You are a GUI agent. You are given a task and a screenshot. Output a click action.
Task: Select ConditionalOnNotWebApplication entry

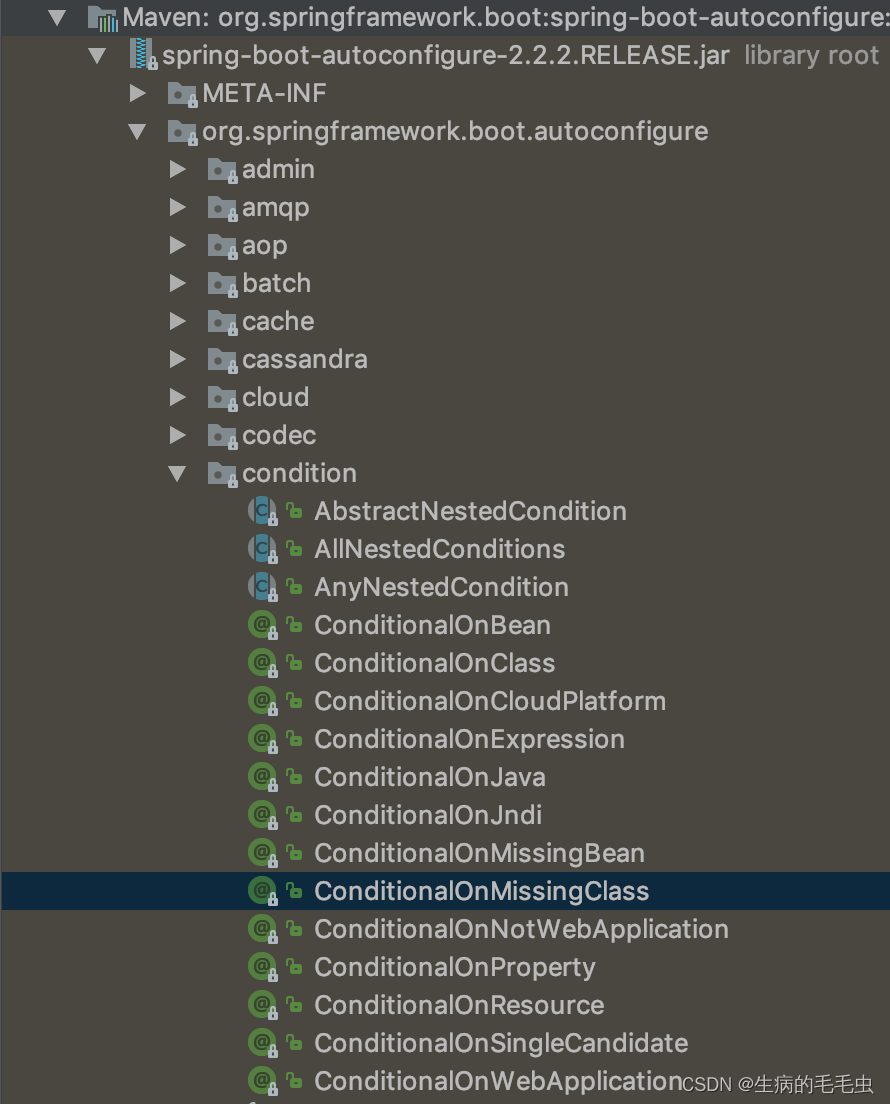521,929
